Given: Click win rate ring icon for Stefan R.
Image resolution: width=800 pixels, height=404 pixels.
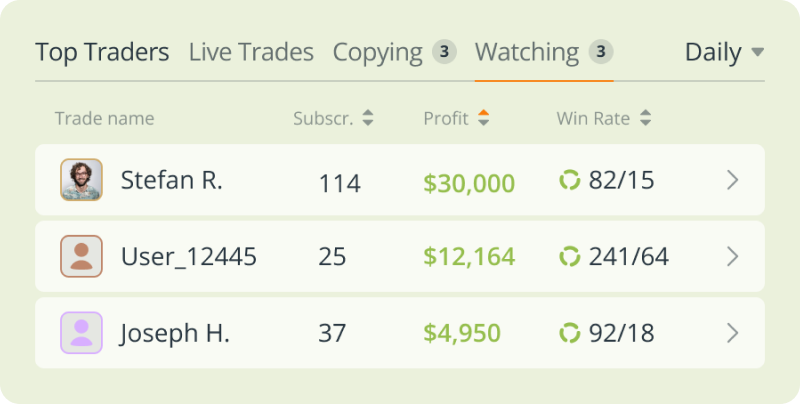Looking at the screenshot, I should (x=569, y=180).
